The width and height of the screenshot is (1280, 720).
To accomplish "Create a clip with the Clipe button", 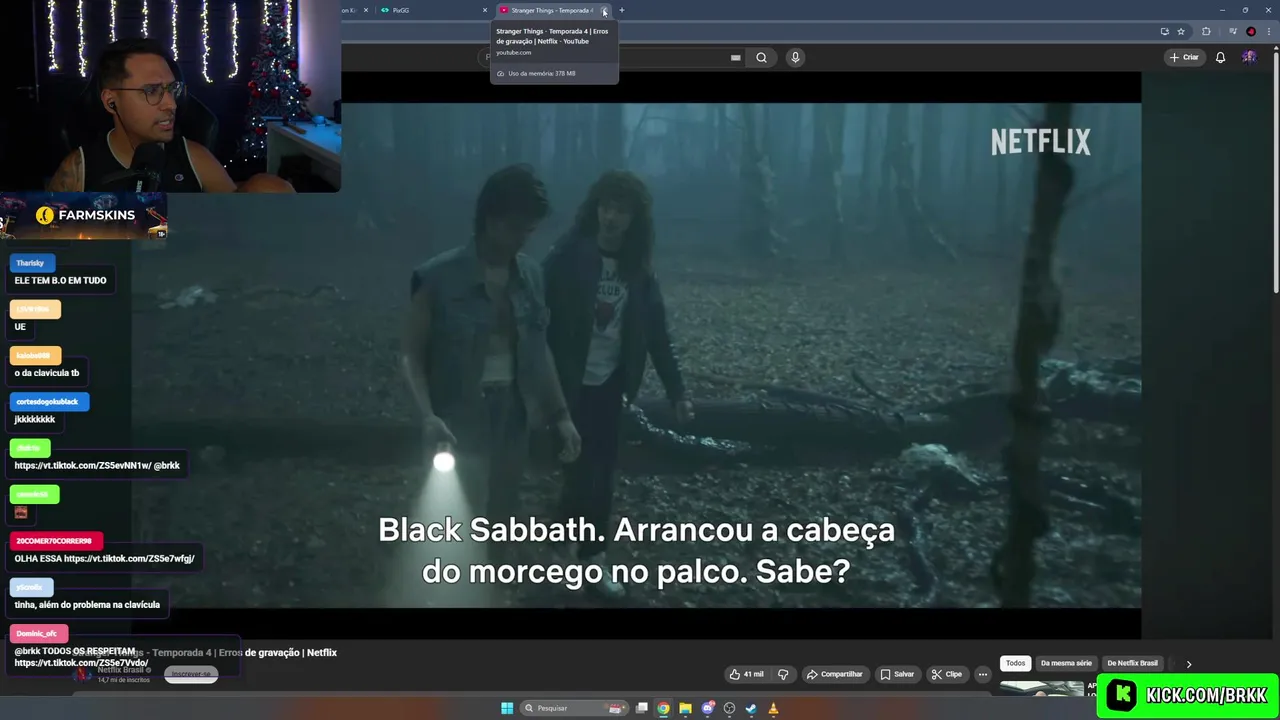I will point(947,674).
